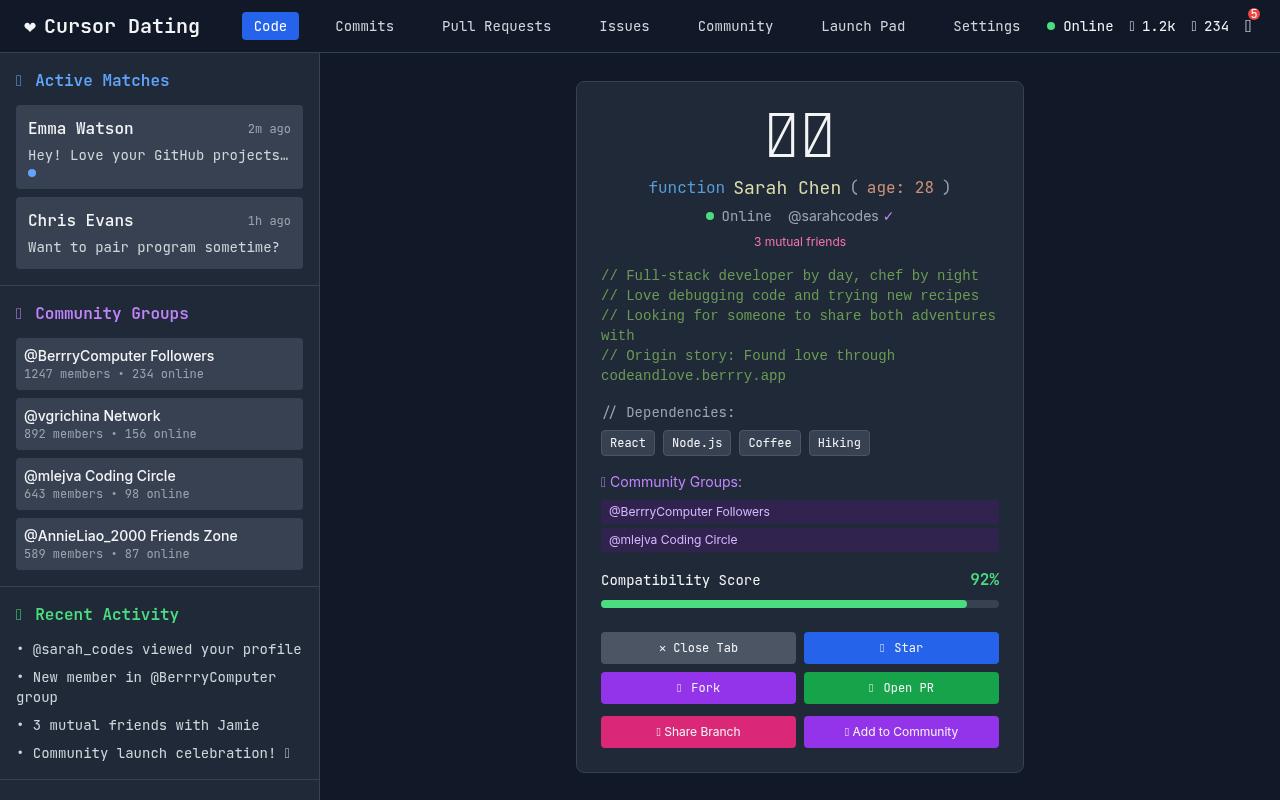Viewport: 1280px width, 800px height.
Task: Open the notification bell with 5 alerts
Action: (x=1248, y=26)
